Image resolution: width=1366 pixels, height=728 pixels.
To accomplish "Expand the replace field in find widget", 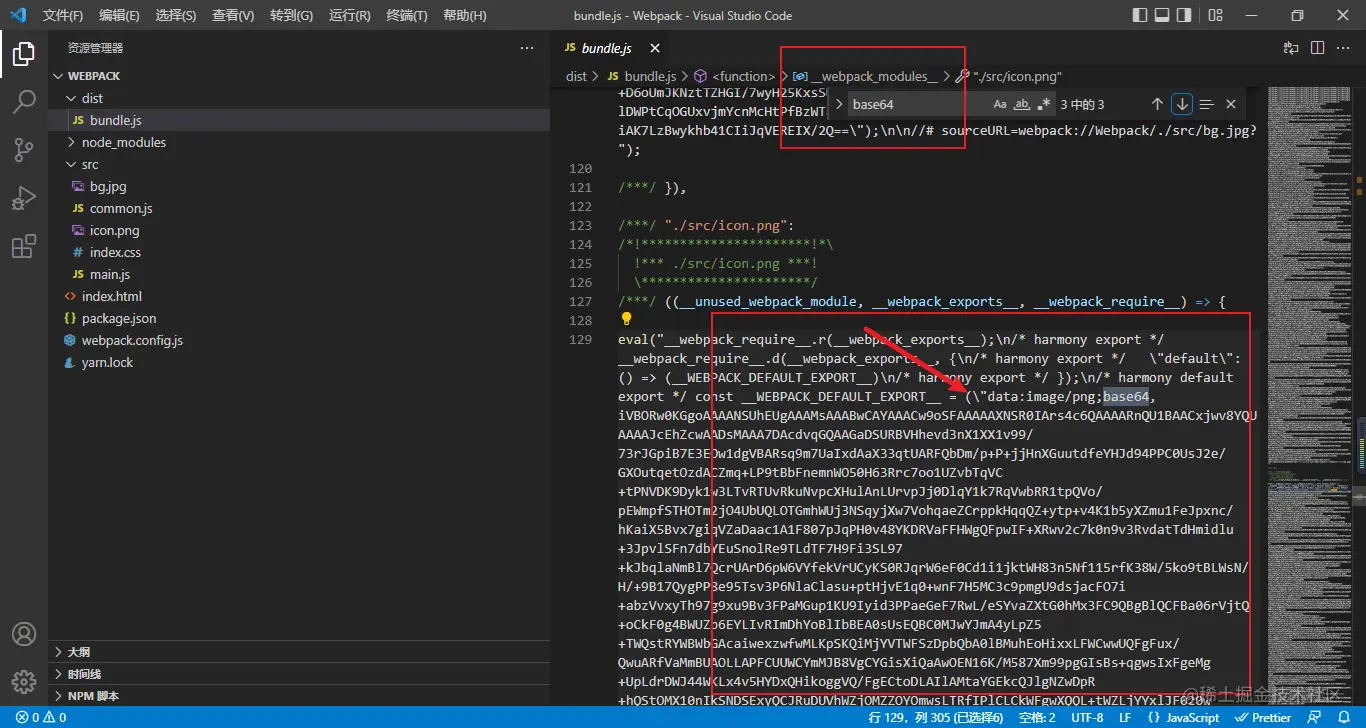I will (839, 104).
